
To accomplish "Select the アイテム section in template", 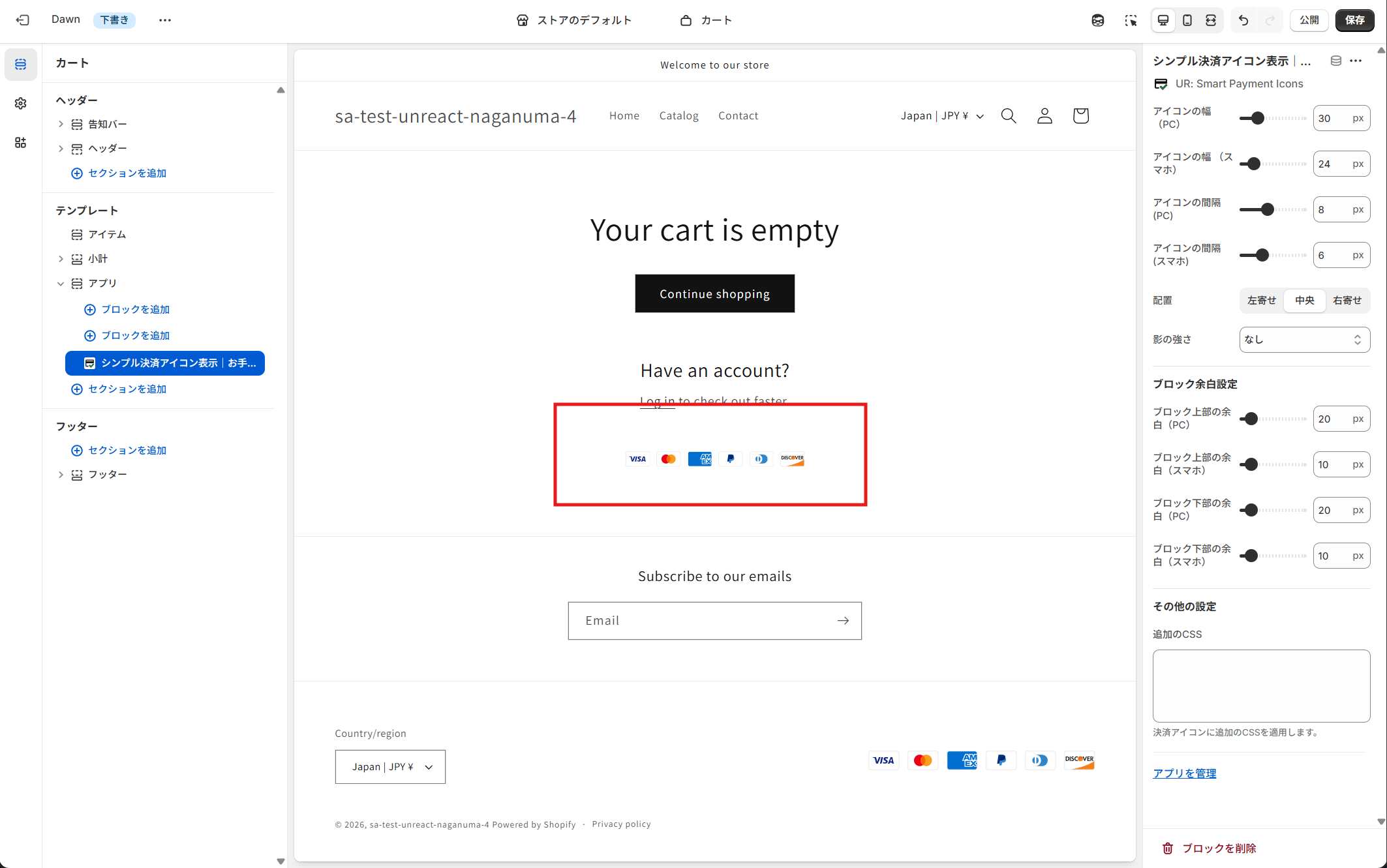I will pyautogui.click(x=107, y=235).
